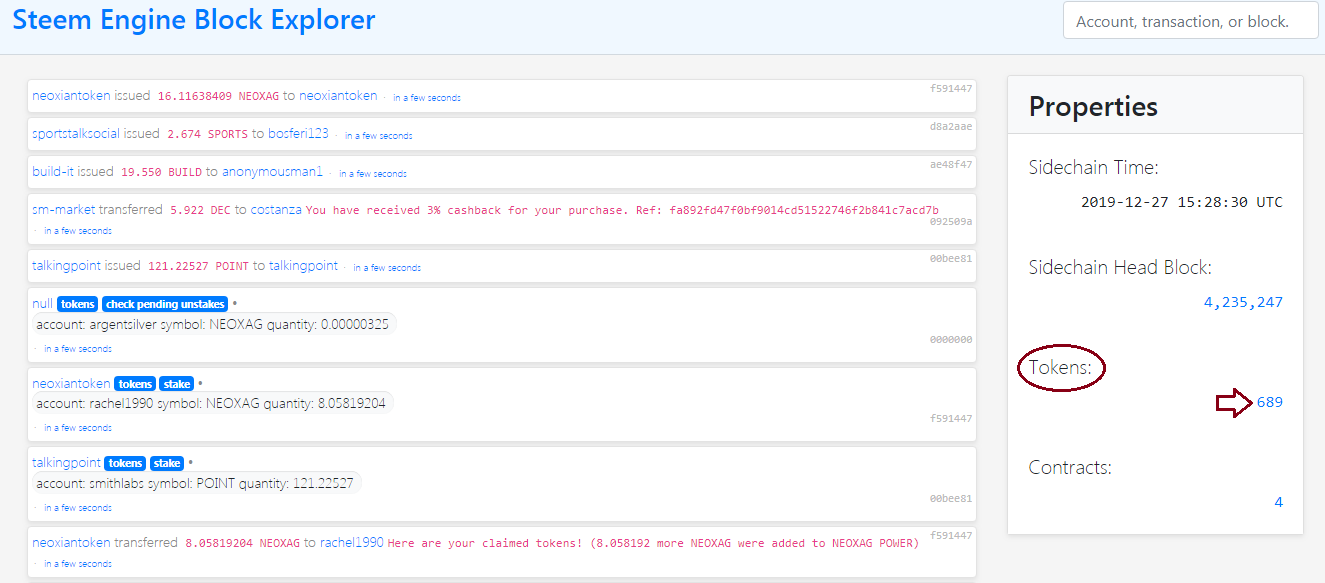Image resolution: width=1325 pixels, height=583 pixels.
Task: Open sidechain head block 4,235,247
Action: [x=1242, y=302]
